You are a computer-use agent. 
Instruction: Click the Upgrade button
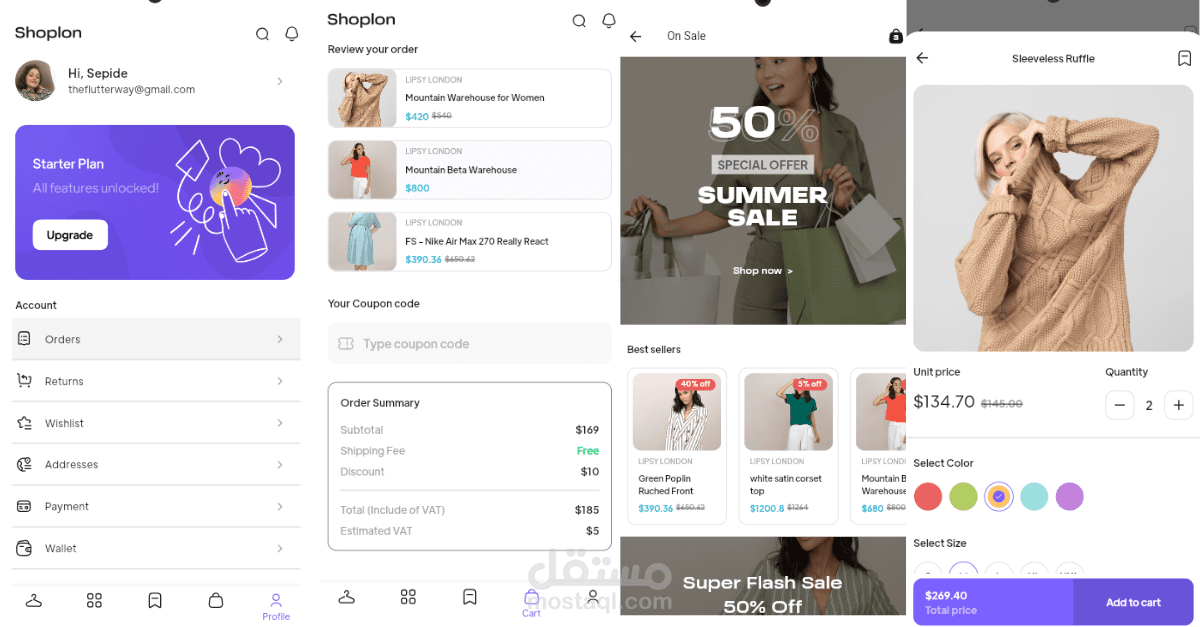tap(70, 235)
